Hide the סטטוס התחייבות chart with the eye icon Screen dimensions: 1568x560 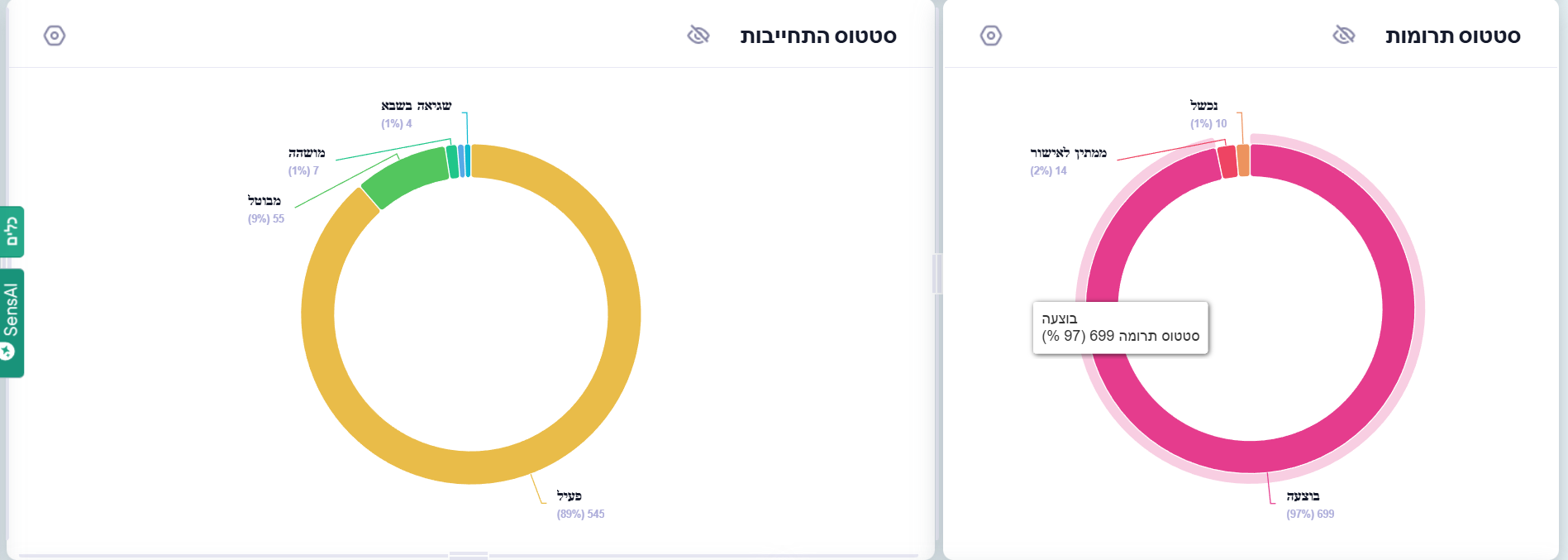point(698,36)
